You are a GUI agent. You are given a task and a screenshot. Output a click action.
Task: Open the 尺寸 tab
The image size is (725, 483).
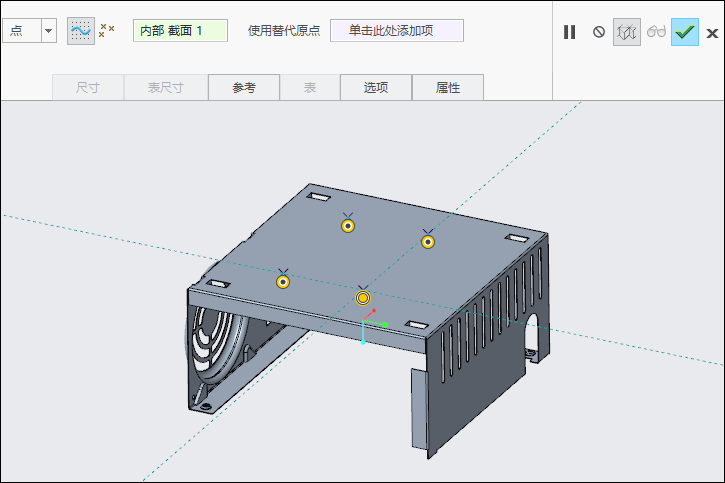[x=88, y=87]
